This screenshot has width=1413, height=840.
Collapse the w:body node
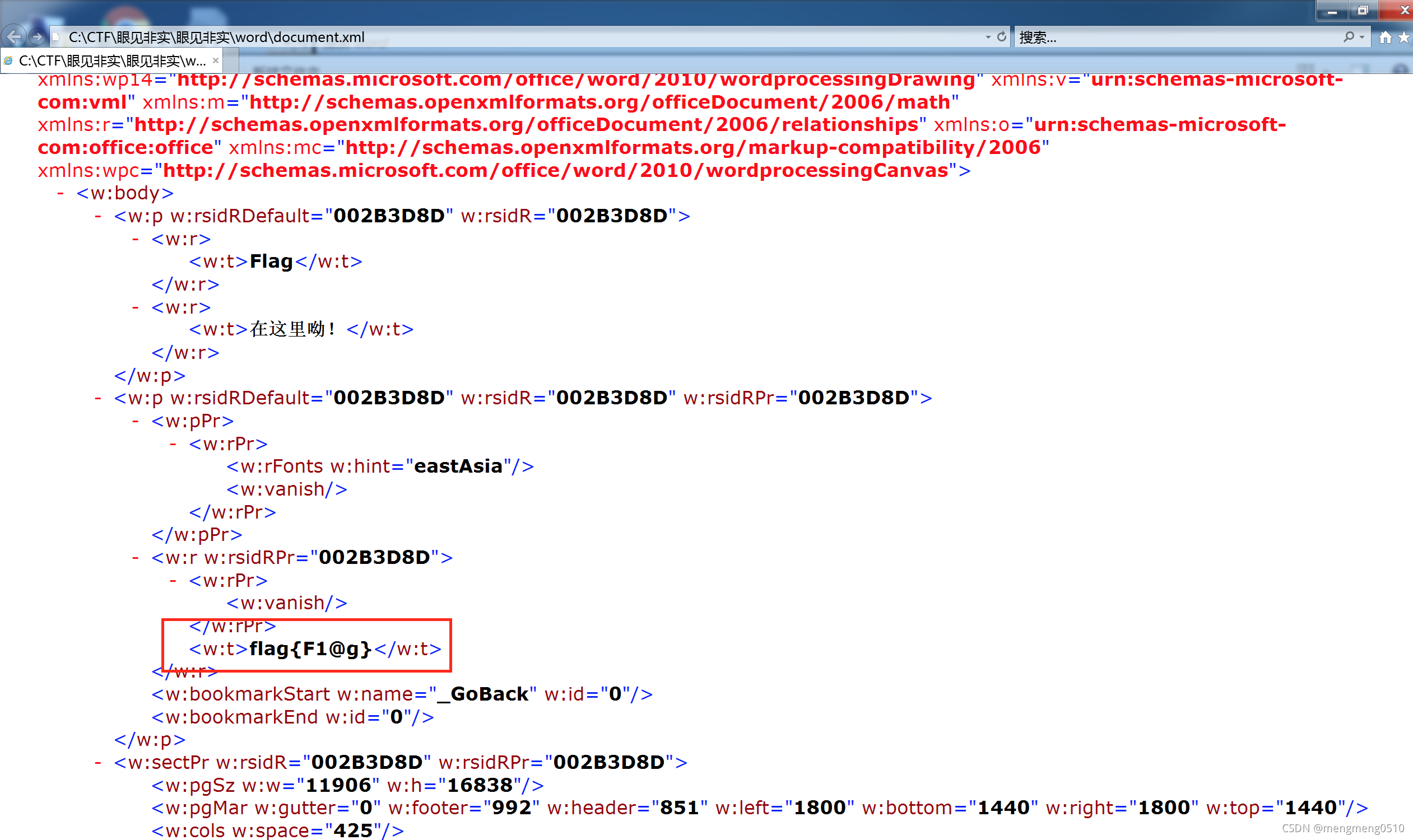60,193
